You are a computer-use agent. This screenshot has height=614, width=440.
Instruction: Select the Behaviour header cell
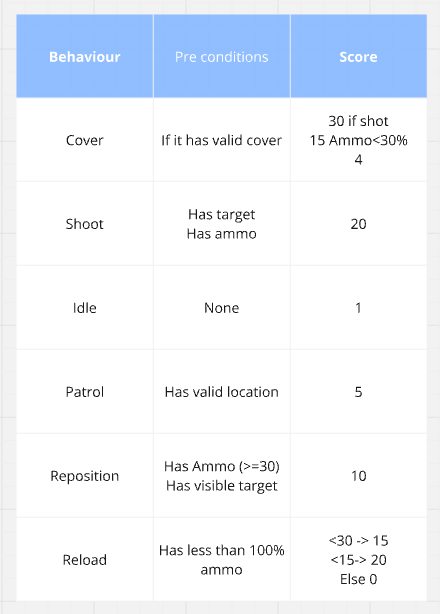click(x=85, y=56)
